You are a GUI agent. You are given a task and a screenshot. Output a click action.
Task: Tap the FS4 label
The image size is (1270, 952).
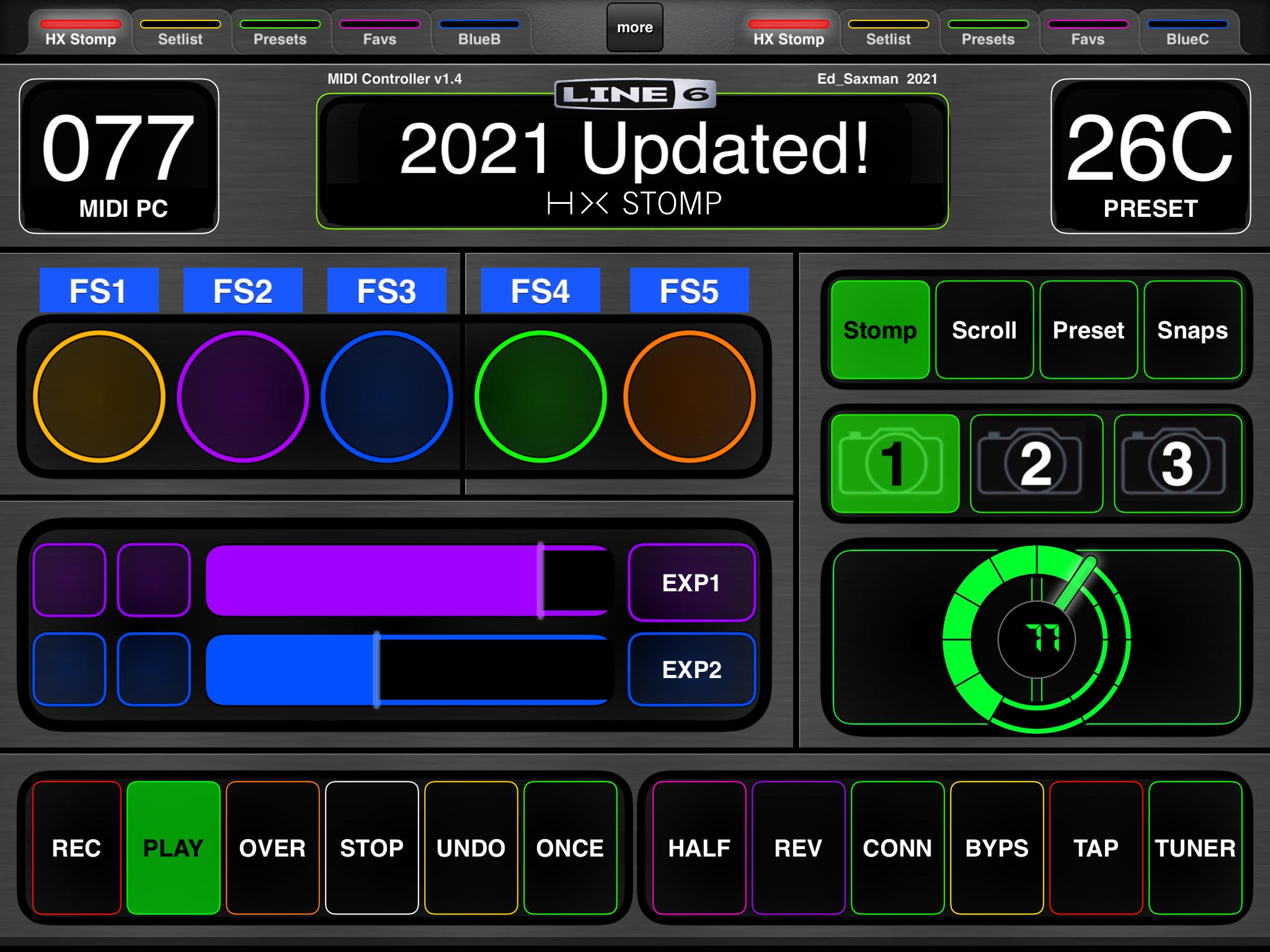(x=541, y=290)
